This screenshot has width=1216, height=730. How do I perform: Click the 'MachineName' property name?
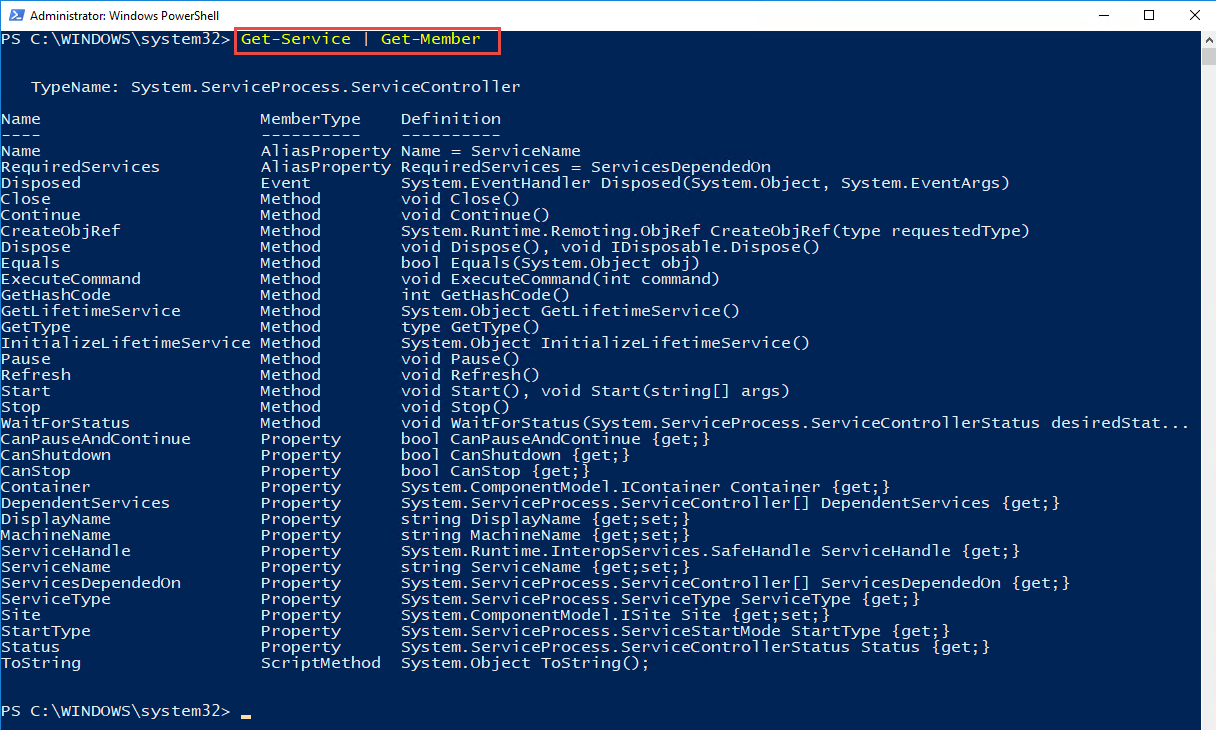tap(56, 535)
